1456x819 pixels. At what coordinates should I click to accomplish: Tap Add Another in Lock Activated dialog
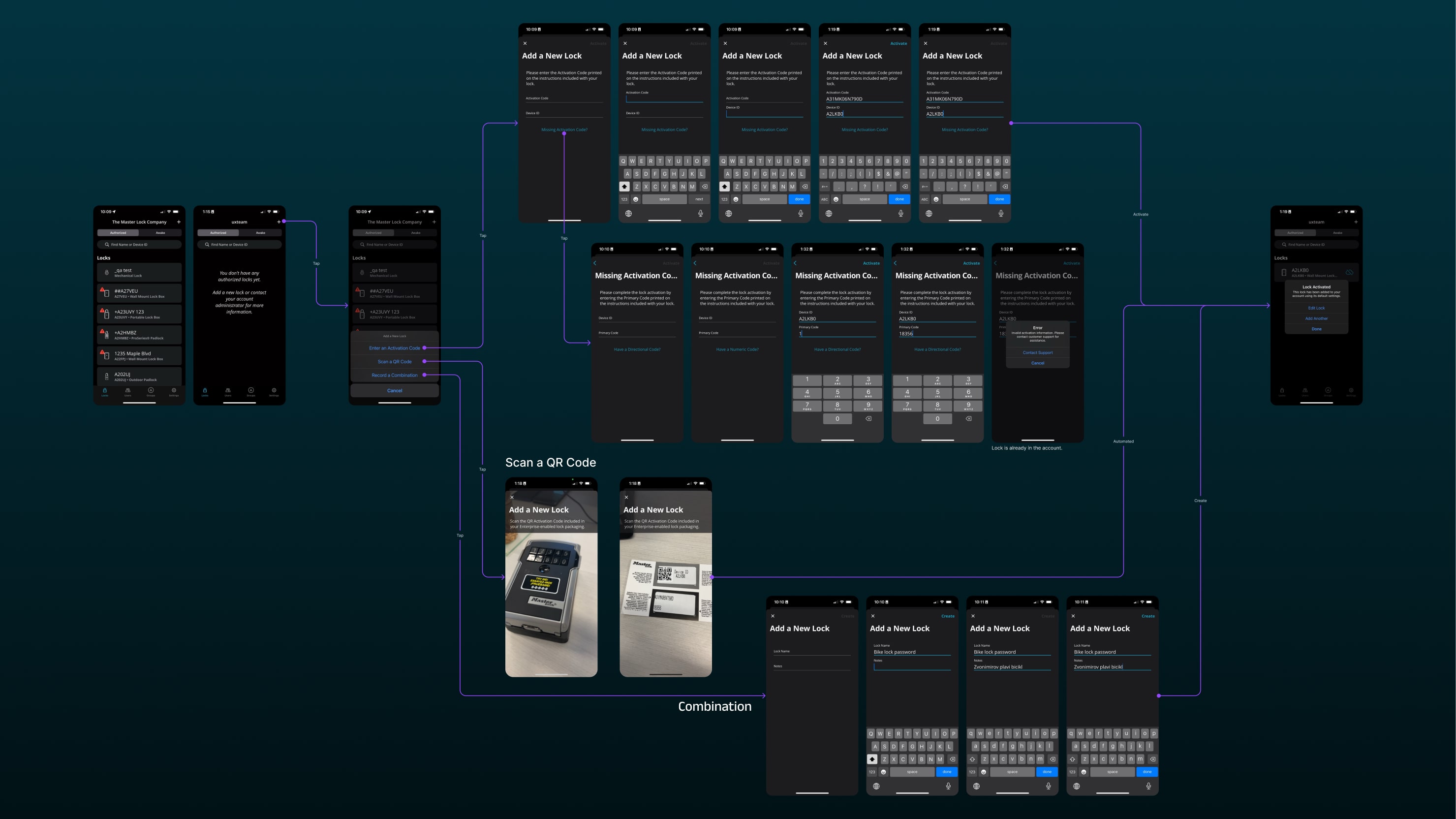point(1316,318)
